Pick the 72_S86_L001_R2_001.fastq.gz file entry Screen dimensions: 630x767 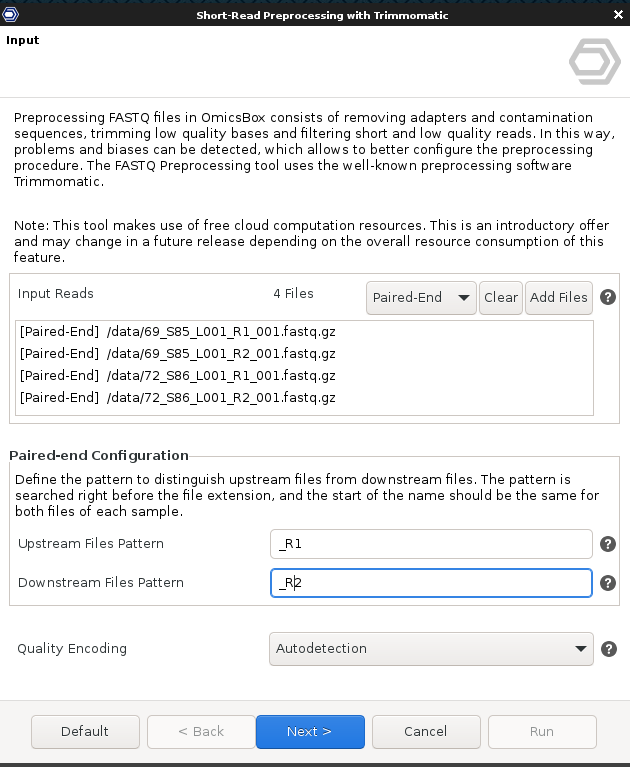(x=177, y=398)
